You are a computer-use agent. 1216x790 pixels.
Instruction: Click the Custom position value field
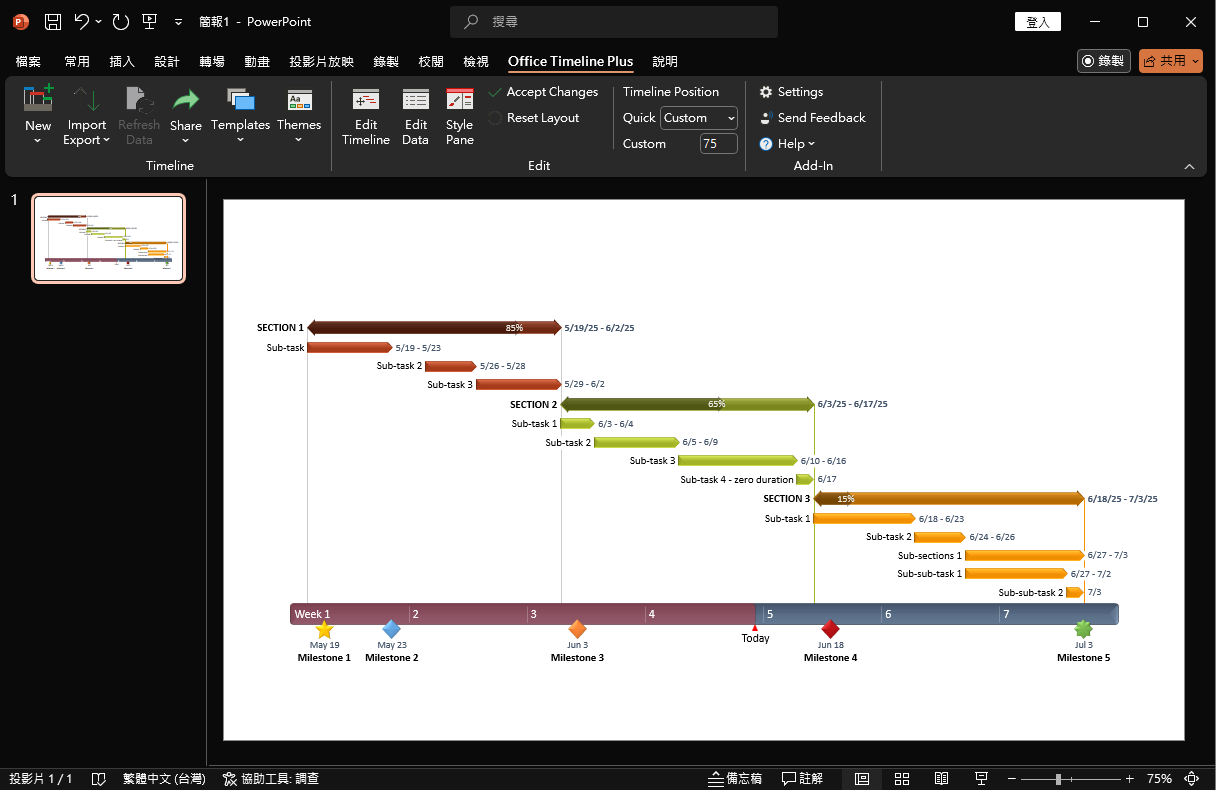[x=718, y=144]
